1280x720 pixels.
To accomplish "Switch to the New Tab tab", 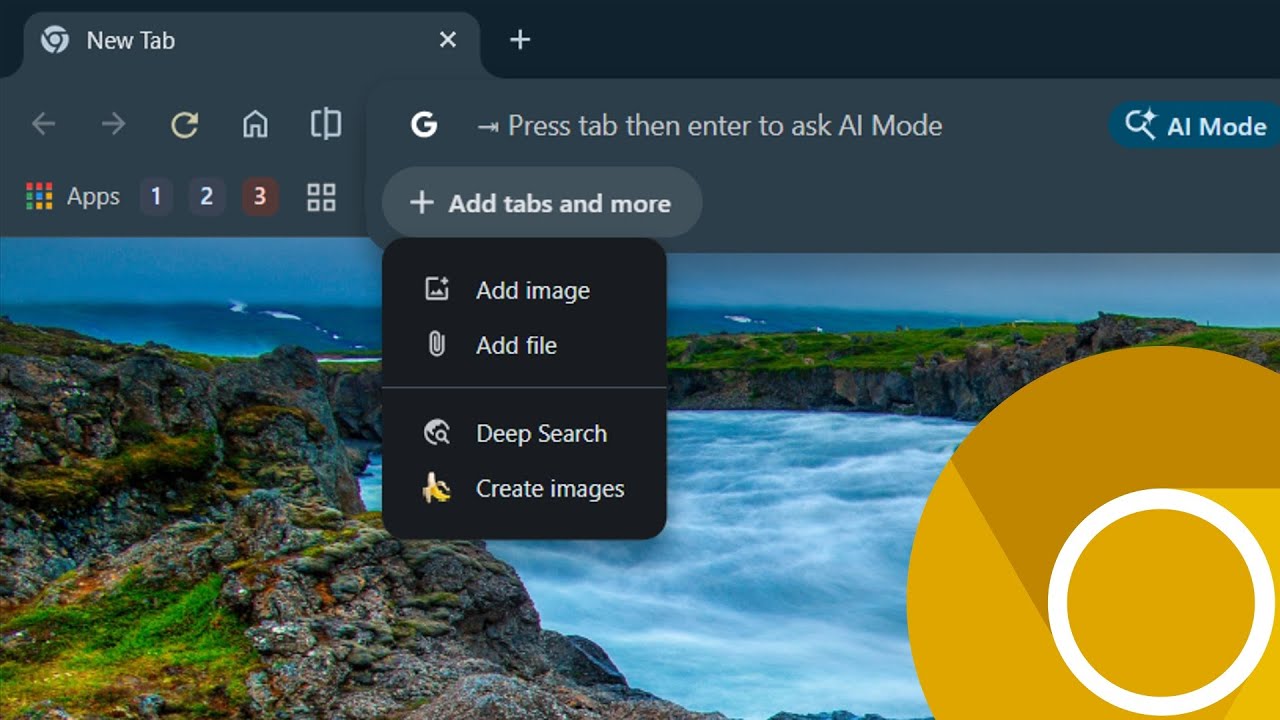I will tap(250, 41).
